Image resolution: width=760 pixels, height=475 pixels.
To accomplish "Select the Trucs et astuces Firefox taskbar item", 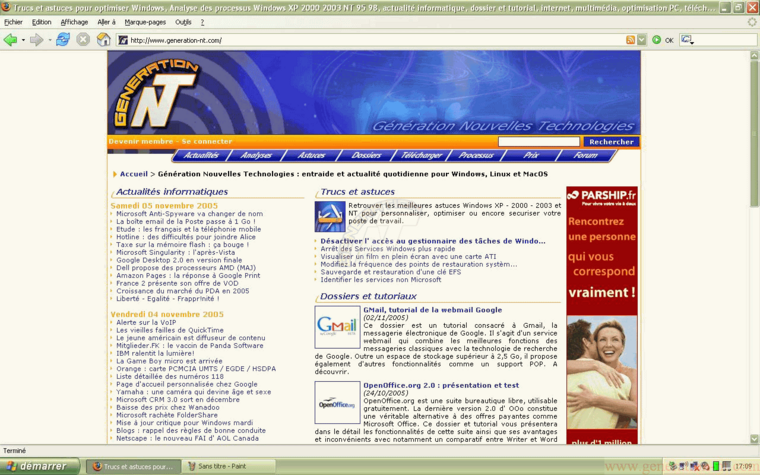I will 133,466.
